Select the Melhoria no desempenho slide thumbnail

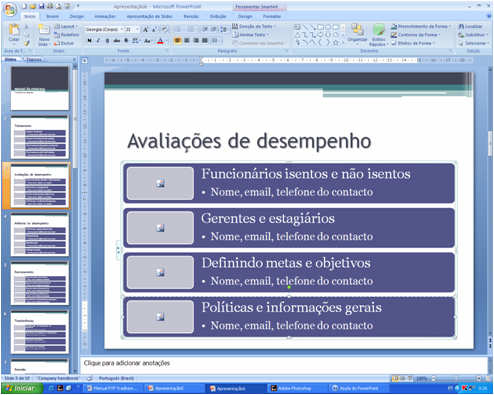[x=40, y=234]
